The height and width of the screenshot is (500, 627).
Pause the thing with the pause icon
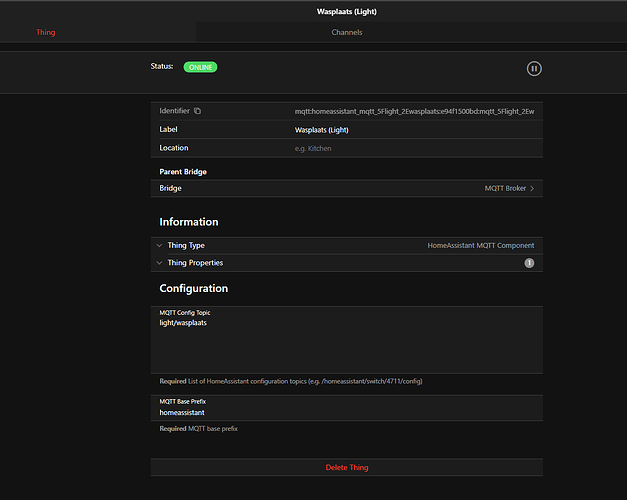point(534,69)
